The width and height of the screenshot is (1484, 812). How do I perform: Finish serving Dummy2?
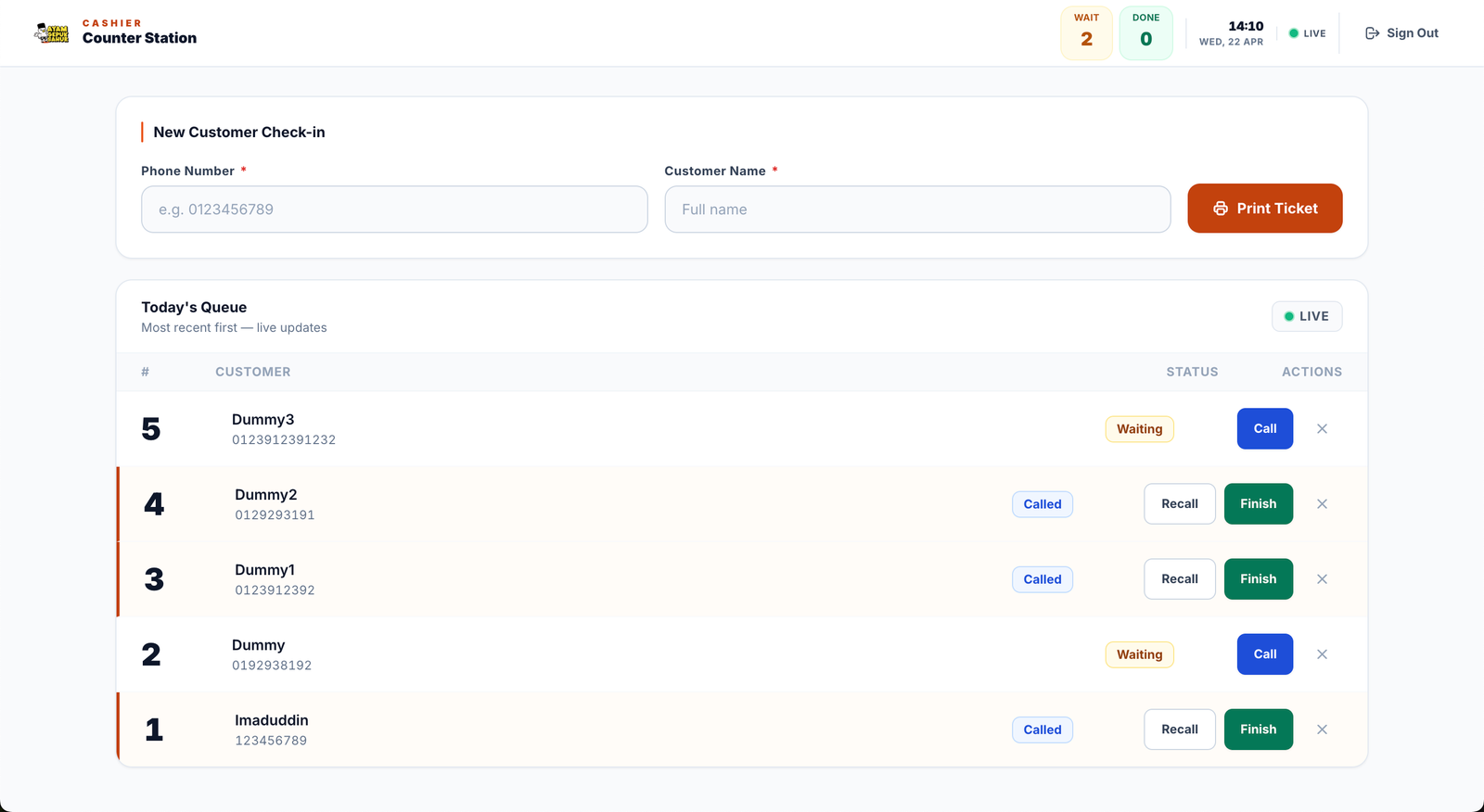(x=1258, y=504)
